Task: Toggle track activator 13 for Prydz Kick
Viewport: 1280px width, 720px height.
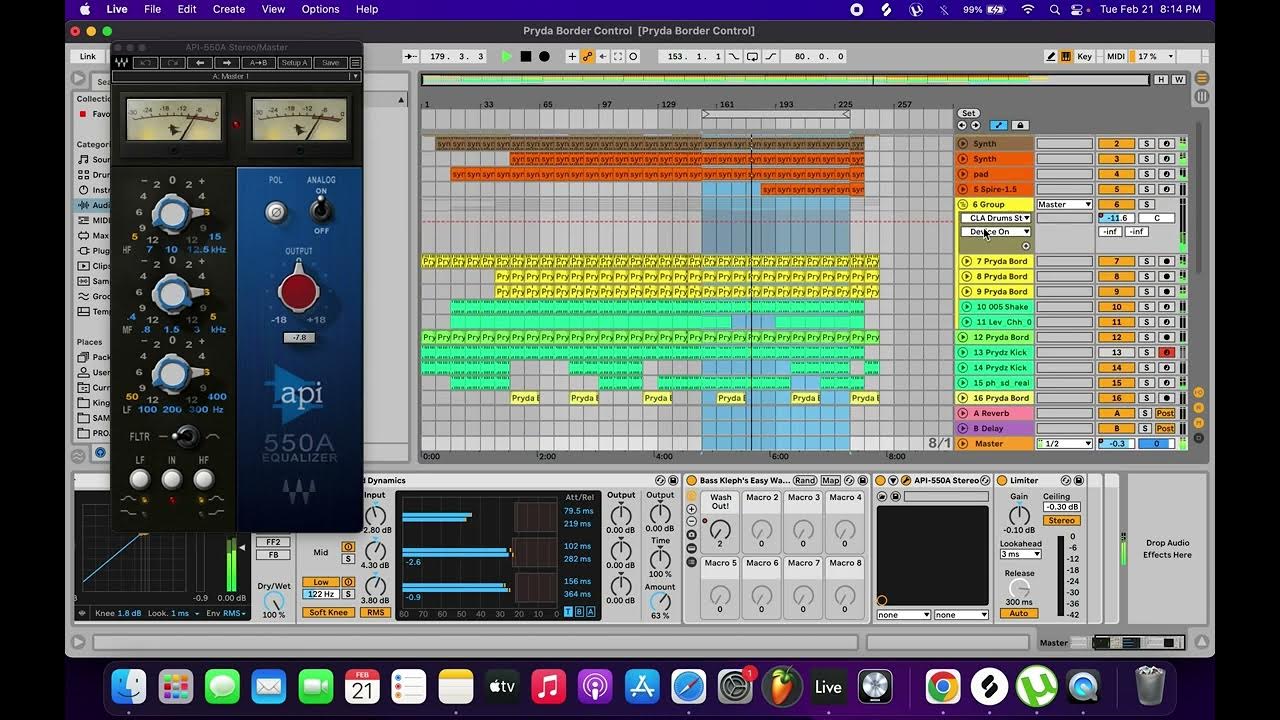Action: point(1116,353)
